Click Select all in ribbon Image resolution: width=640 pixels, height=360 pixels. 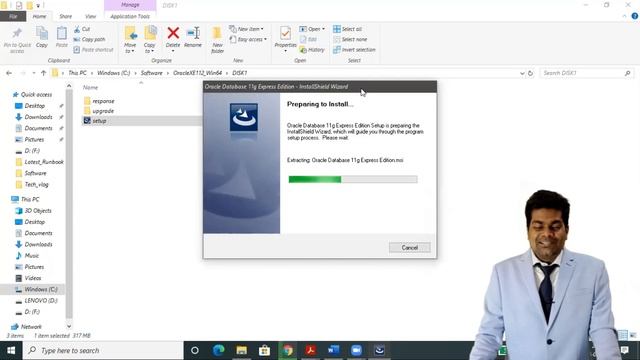347,29
